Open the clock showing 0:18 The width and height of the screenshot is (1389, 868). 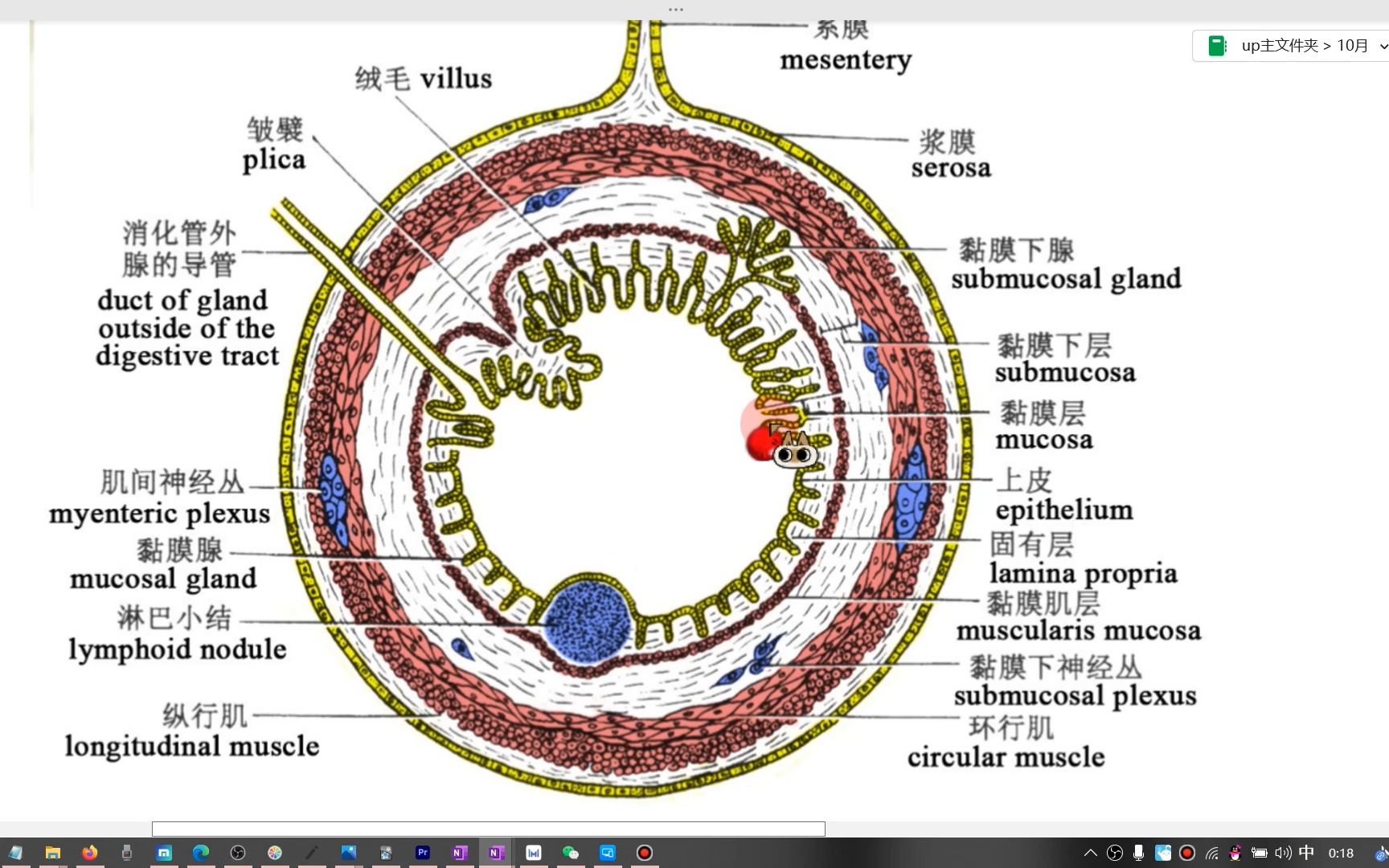pyautogui.click(x=1341, y=854)
